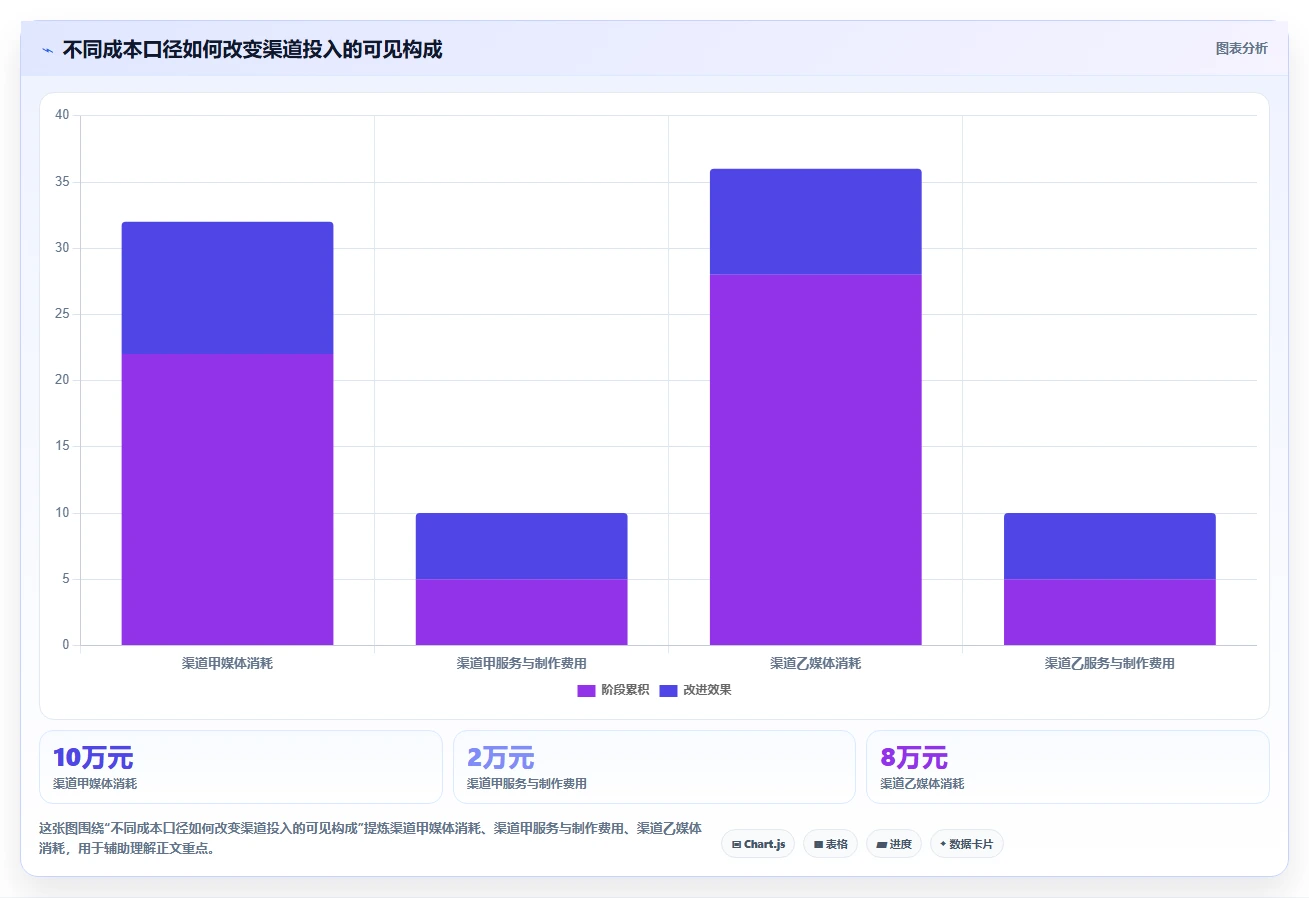Screen dimensions: 1309x898
Task: Open the 10万元 渠道甲媒体消耗 data card
Action: point(240,767)
